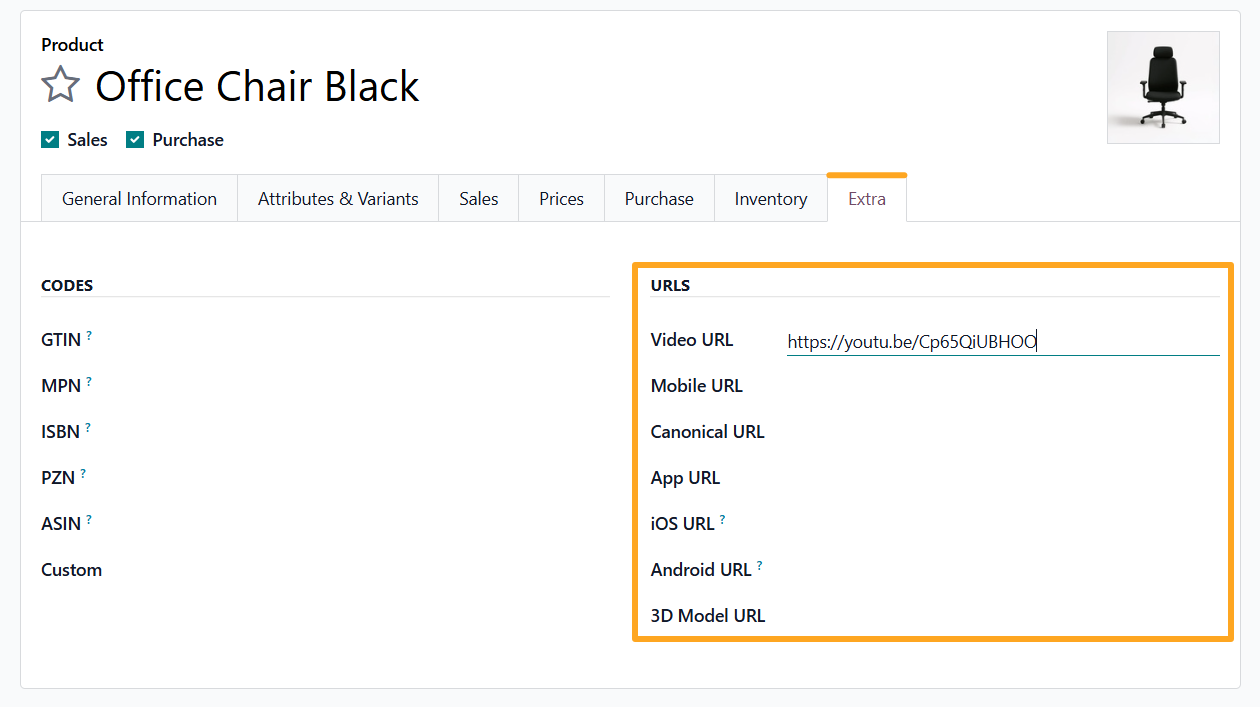The height and width of the screenshot is (707, 1260).
Task: Click the office chair product image
Action: [1163, 87]
